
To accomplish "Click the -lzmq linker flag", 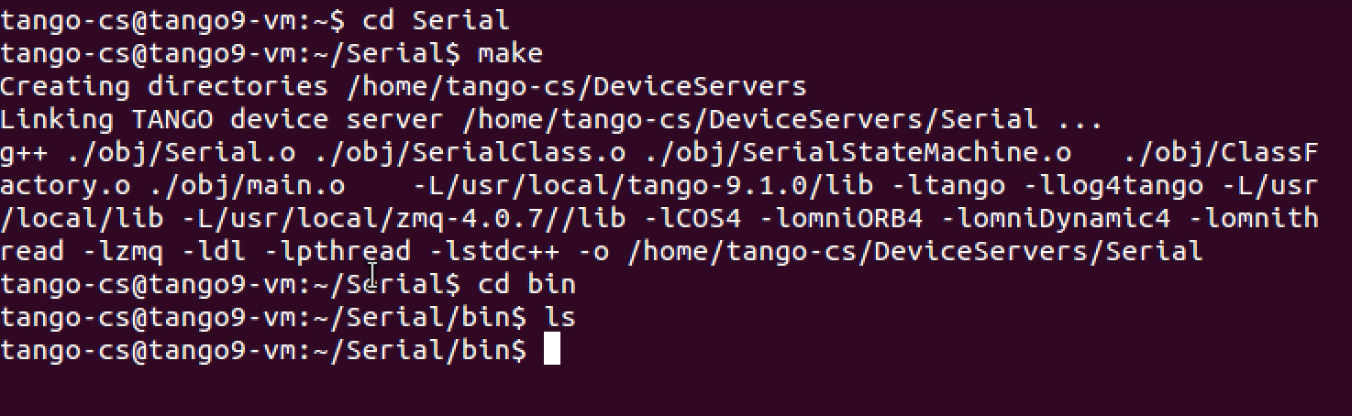I will tap(124, 252).
